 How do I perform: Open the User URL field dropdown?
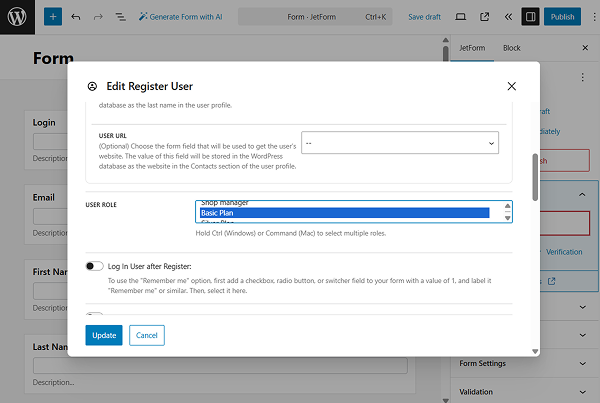[400, 143]
